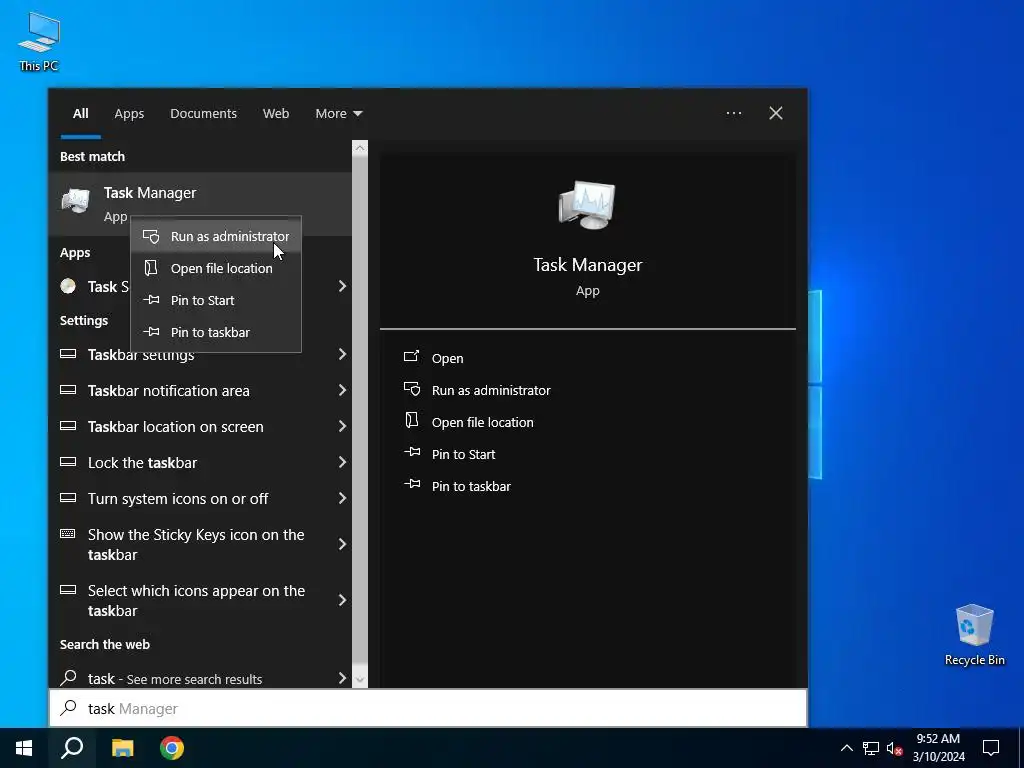Choose Open file location in context menu
The width and height of the screenshot is (1024, 768).
tap(216, 268)
